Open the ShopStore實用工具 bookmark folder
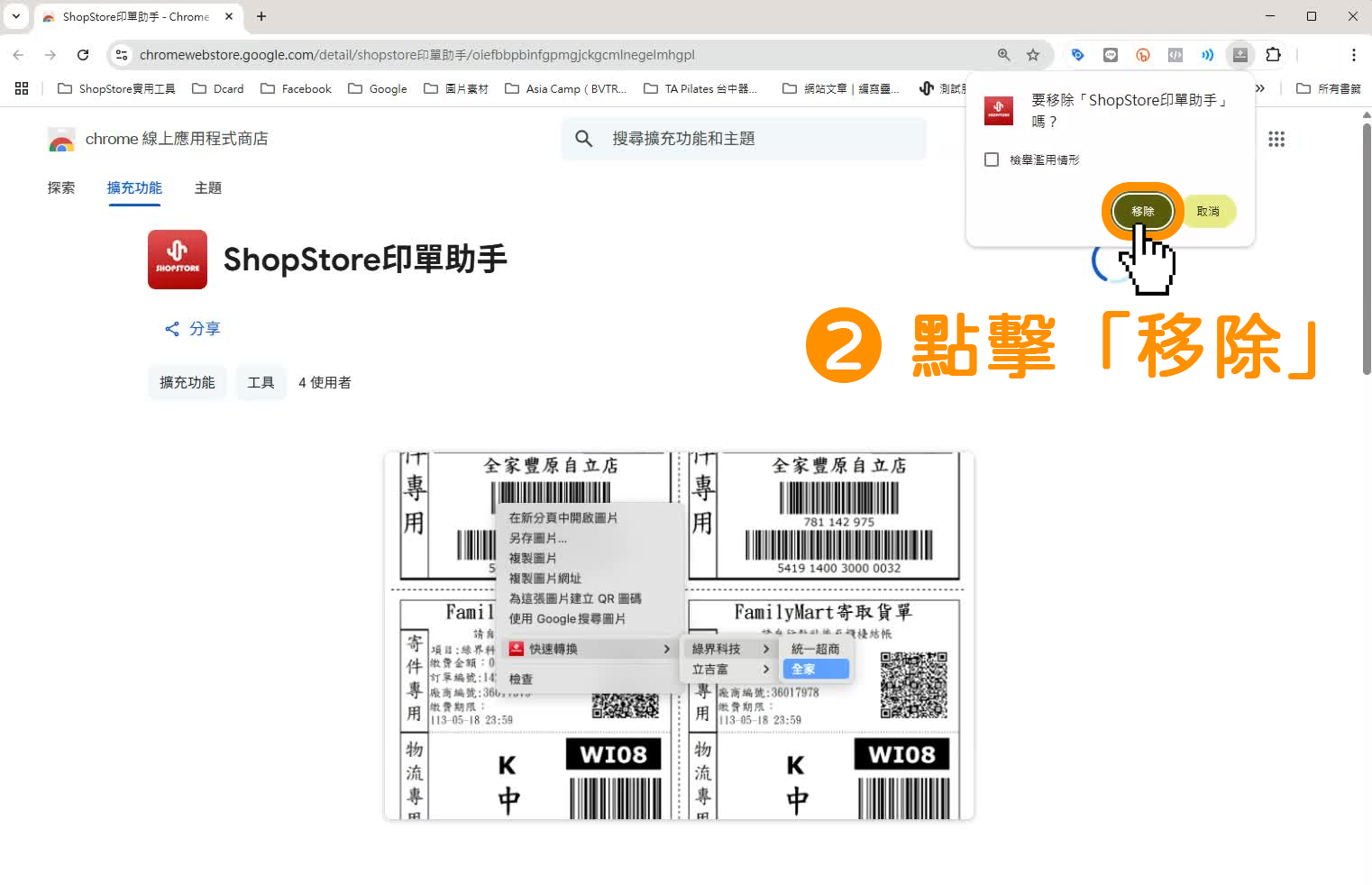Screen dimensions: 1372x885 116,88
